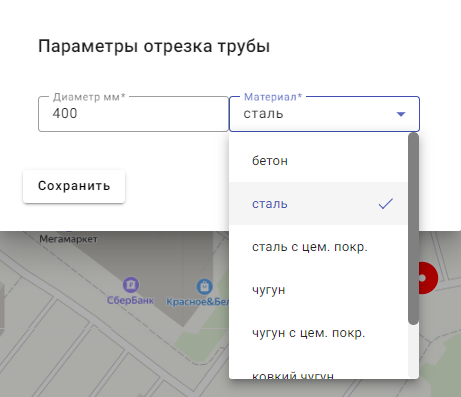Click the СберБанк map marker icon
The width and height of the screenshot is (461, 397).
click(x=131, y=285)
